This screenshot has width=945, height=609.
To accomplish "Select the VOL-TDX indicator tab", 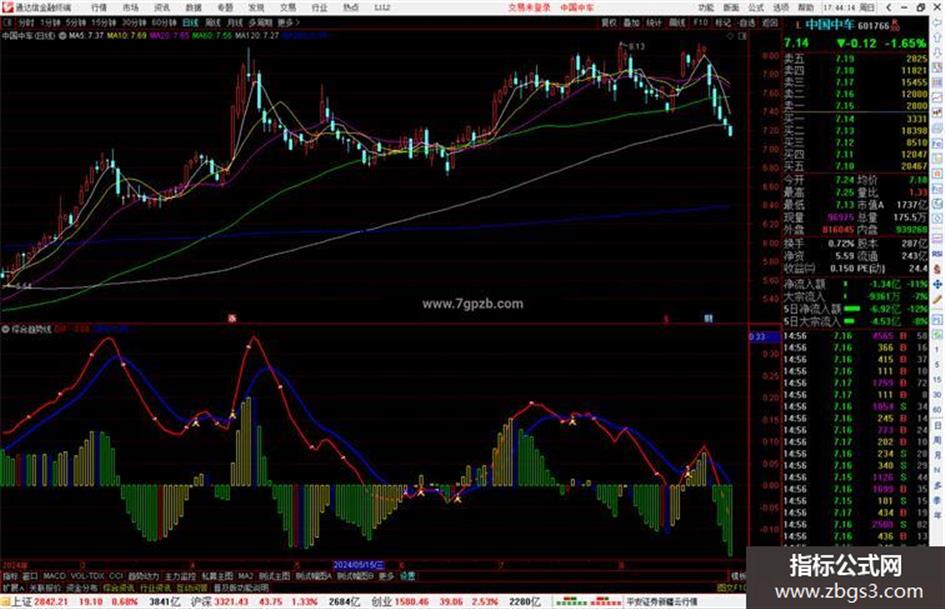I will point(87,576).
